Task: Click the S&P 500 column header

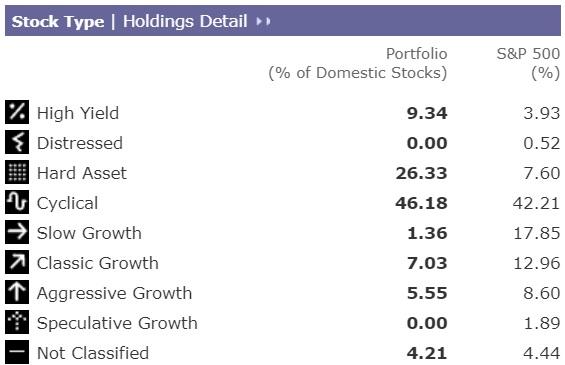Action: pyautogui.click(x=528, y=63)
